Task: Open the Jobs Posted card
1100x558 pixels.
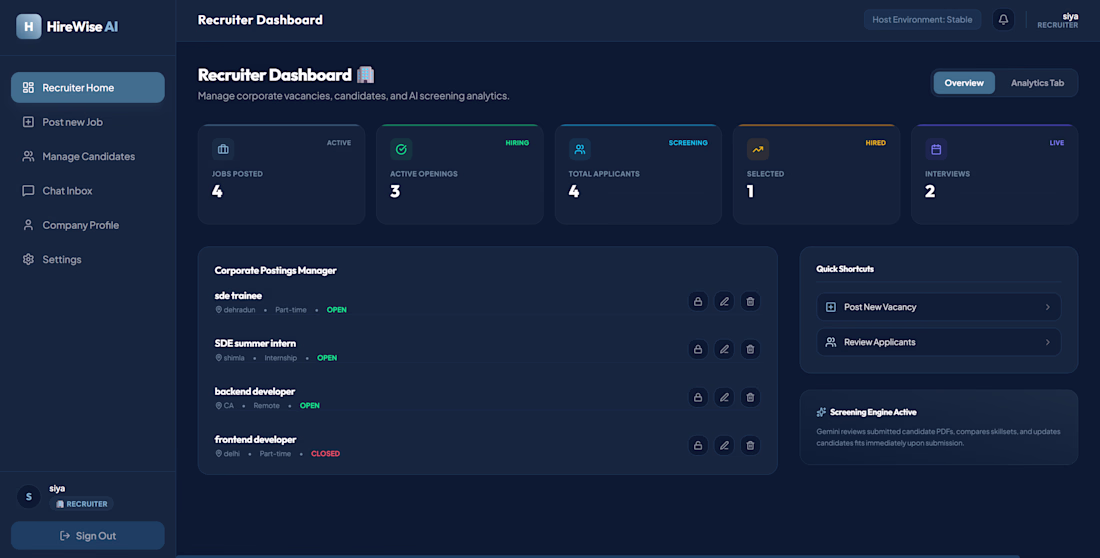Action: click(x=281, y=174)
